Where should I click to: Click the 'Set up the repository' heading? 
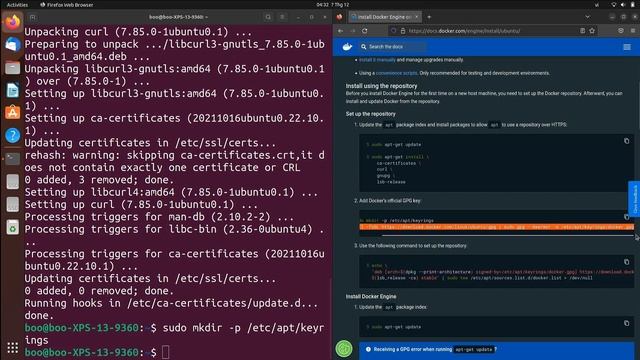pyautogui.click(x=371, y=114)
